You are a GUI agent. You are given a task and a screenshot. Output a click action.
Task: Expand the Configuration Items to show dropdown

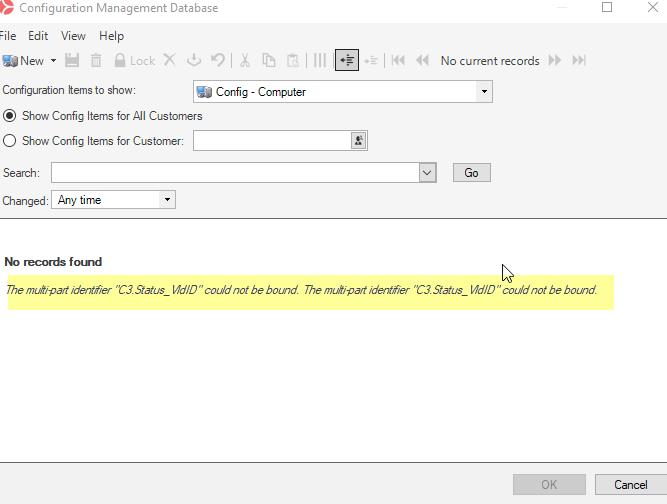(484, 92)
